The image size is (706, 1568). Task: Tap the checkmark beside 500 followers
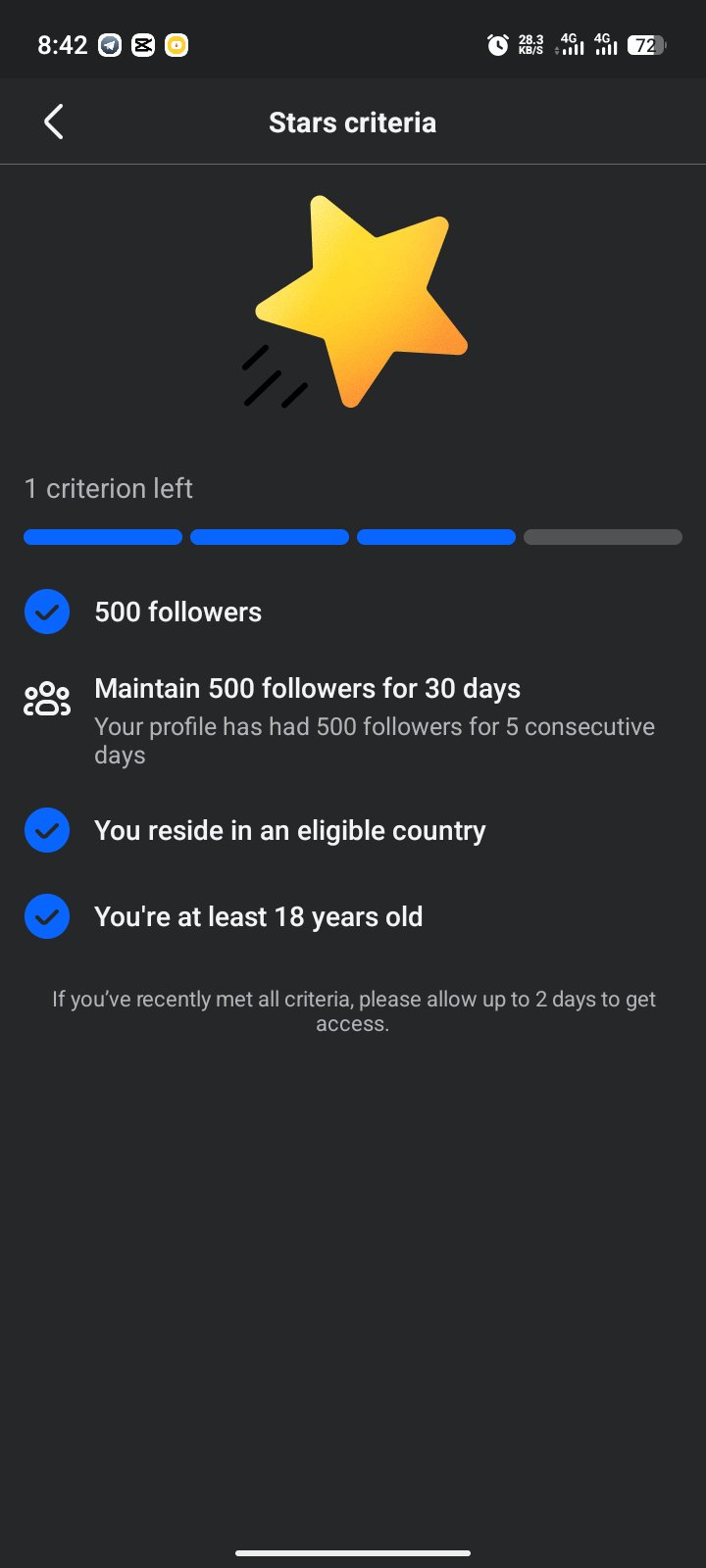[x=46, y=612]
